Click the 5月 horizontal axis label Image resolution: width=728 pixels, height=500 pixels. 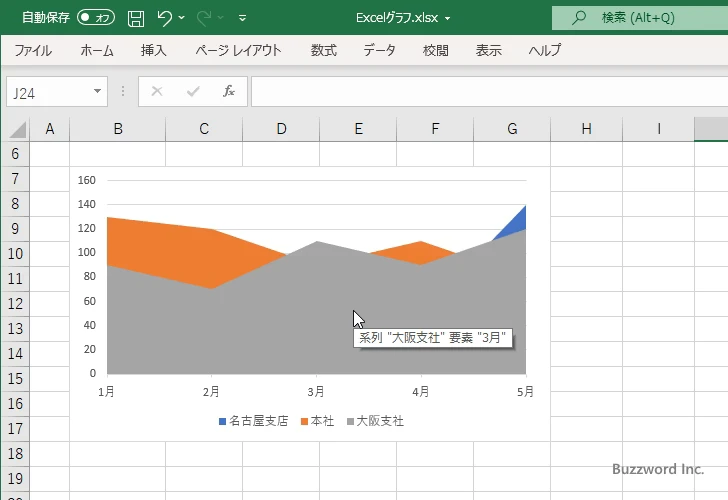coord(525,392)
